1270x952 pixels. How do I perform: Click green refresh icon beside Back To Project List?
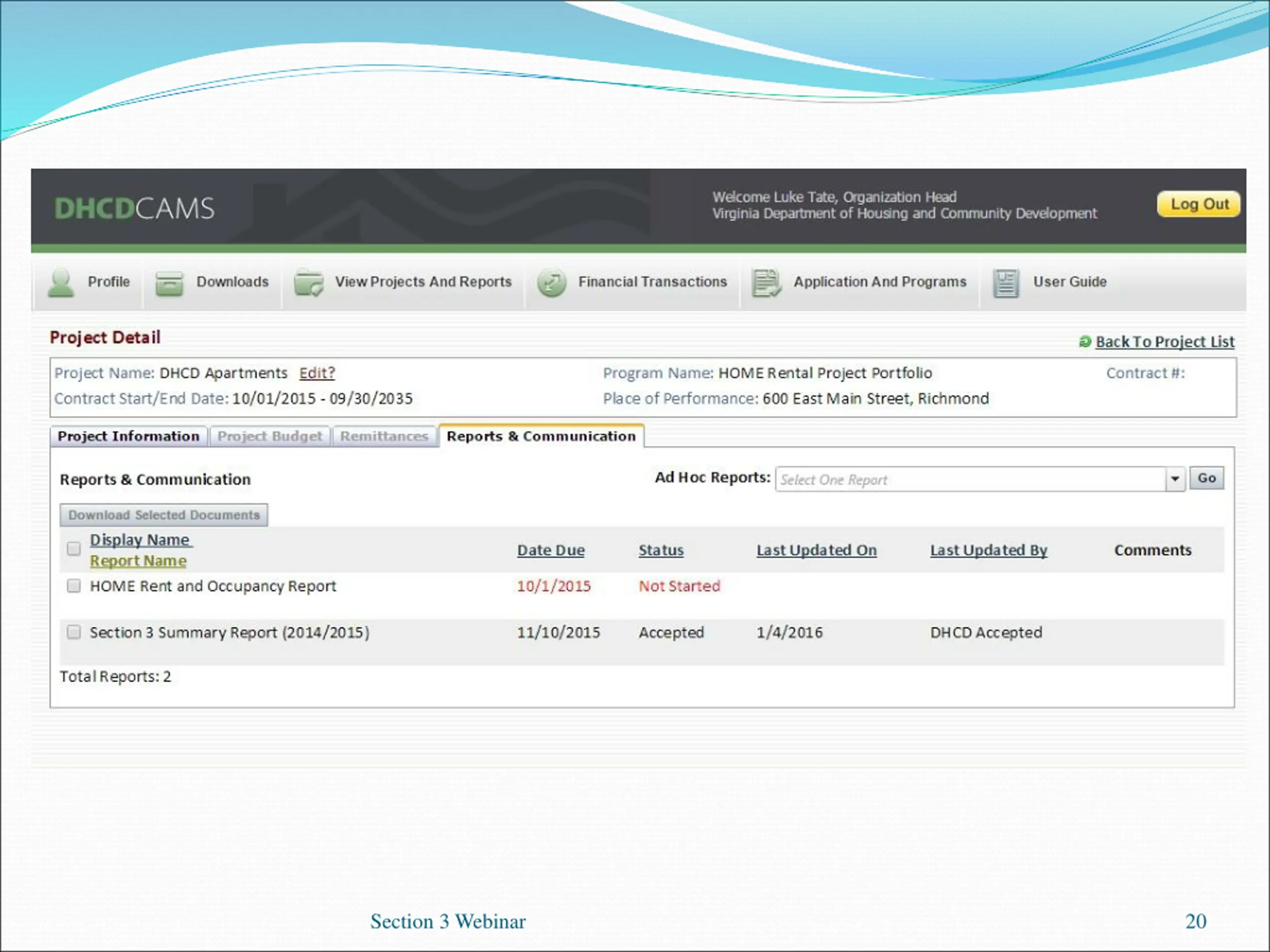coord(1084,342)
